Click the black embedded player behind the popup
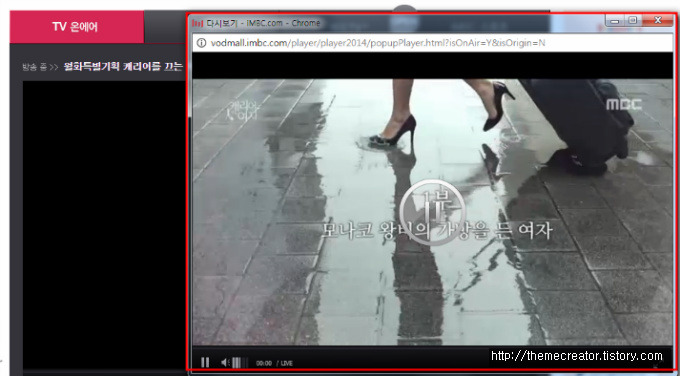680x376 pixels. coord(104,225)
